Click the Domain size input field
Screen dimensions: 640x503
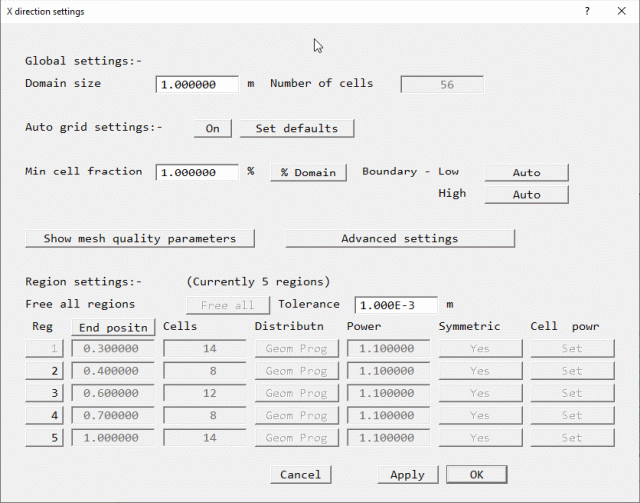point(197,84)
